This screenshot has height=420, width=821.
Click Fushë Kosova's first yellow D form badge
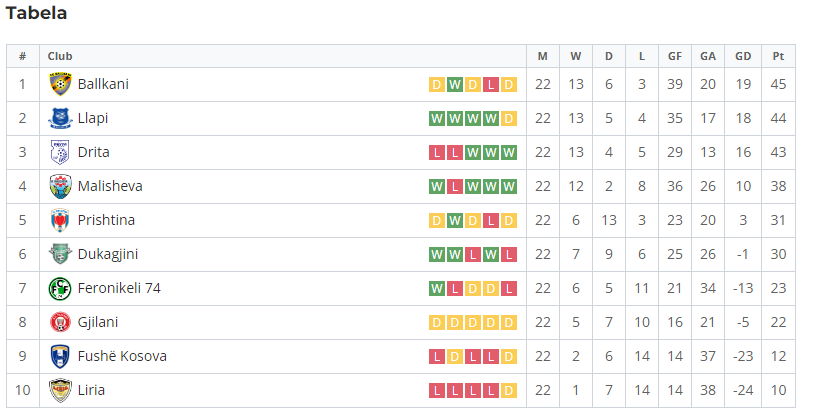click(x=455, y=357)
